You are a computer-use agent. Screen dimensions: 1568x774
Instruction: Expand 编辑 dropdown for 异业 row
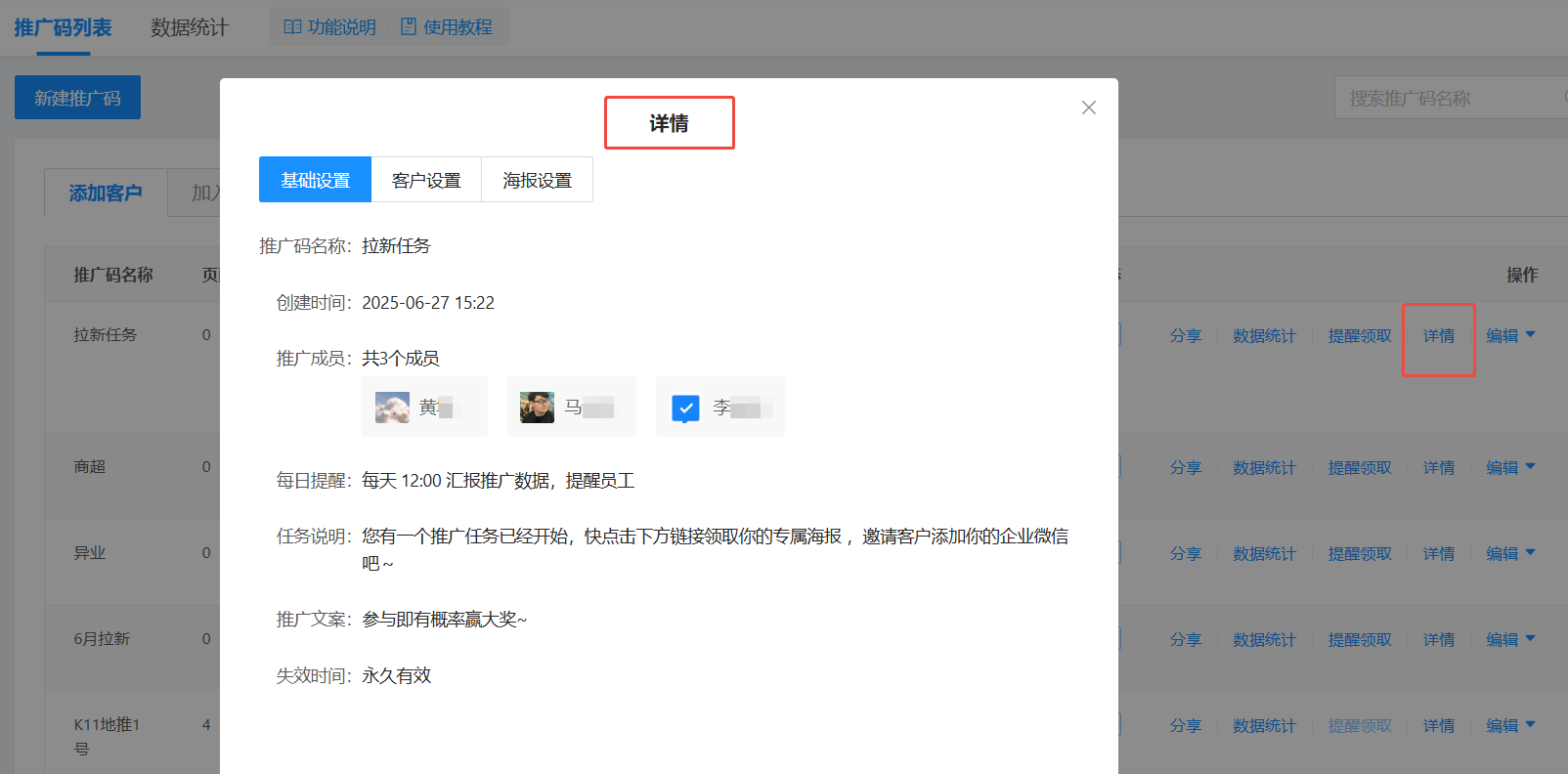point(1510,554)
